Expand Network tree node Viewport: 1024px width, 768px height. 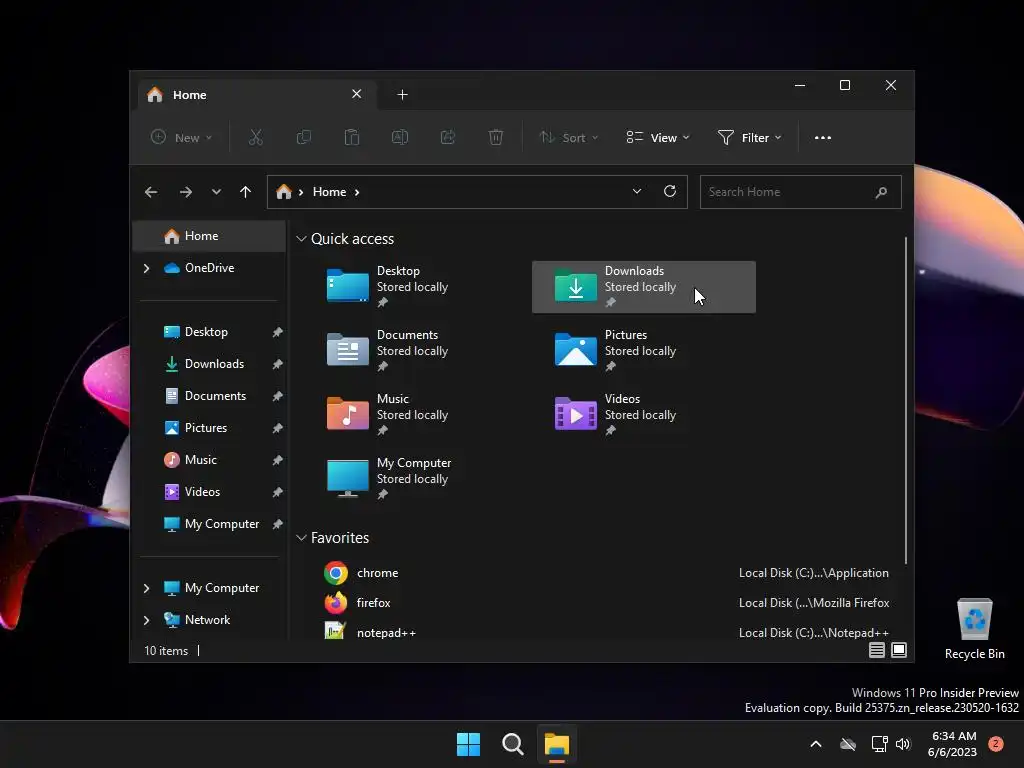coord(146,620)
